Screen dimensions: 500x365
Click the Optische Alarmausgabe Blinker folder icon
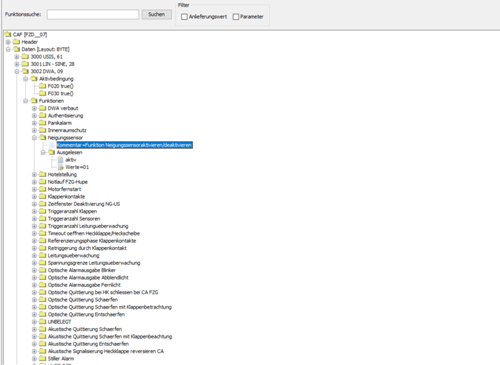(x=42, y=270)
